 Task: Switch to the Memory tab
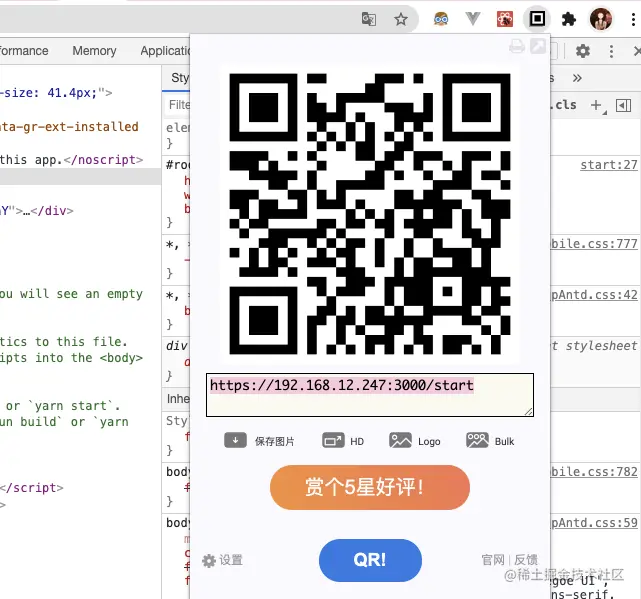(x=94, y=51)
